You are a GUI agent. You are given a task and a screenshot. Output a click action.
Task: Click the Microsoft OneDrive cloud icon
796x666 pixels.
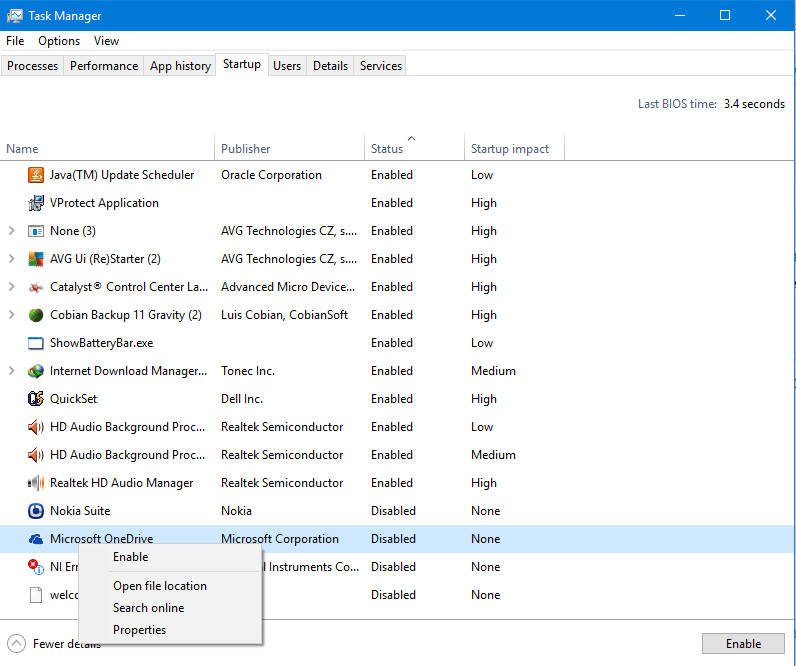[36, 539]
